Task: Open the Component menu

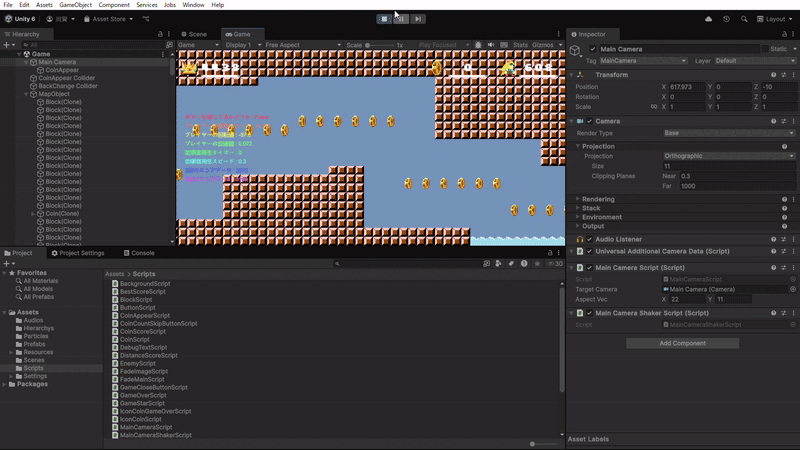Action: [114, 5]
